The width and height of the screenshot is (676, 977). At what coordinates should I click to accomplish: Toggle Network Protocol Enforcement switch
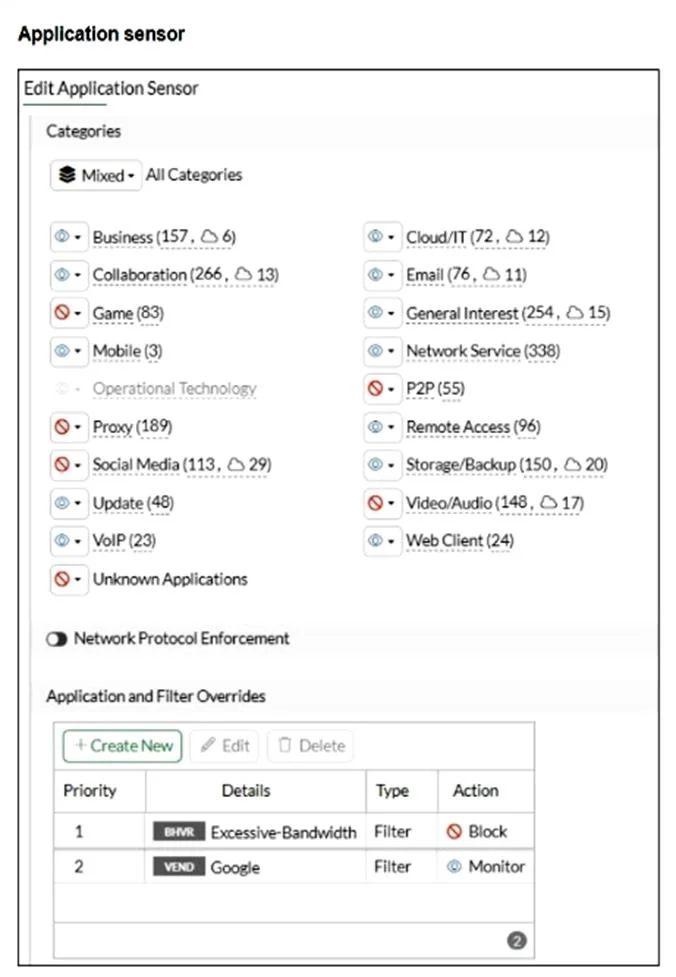pos(57,639)
